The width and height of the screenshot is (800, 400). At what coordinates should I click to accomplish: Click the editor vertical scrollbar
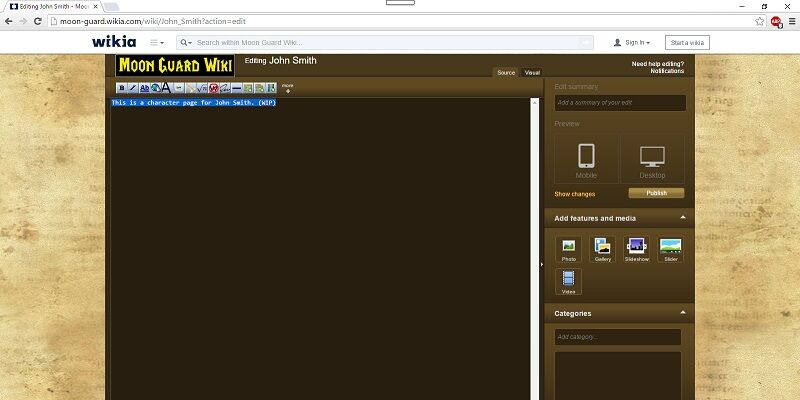click(534, 249)
